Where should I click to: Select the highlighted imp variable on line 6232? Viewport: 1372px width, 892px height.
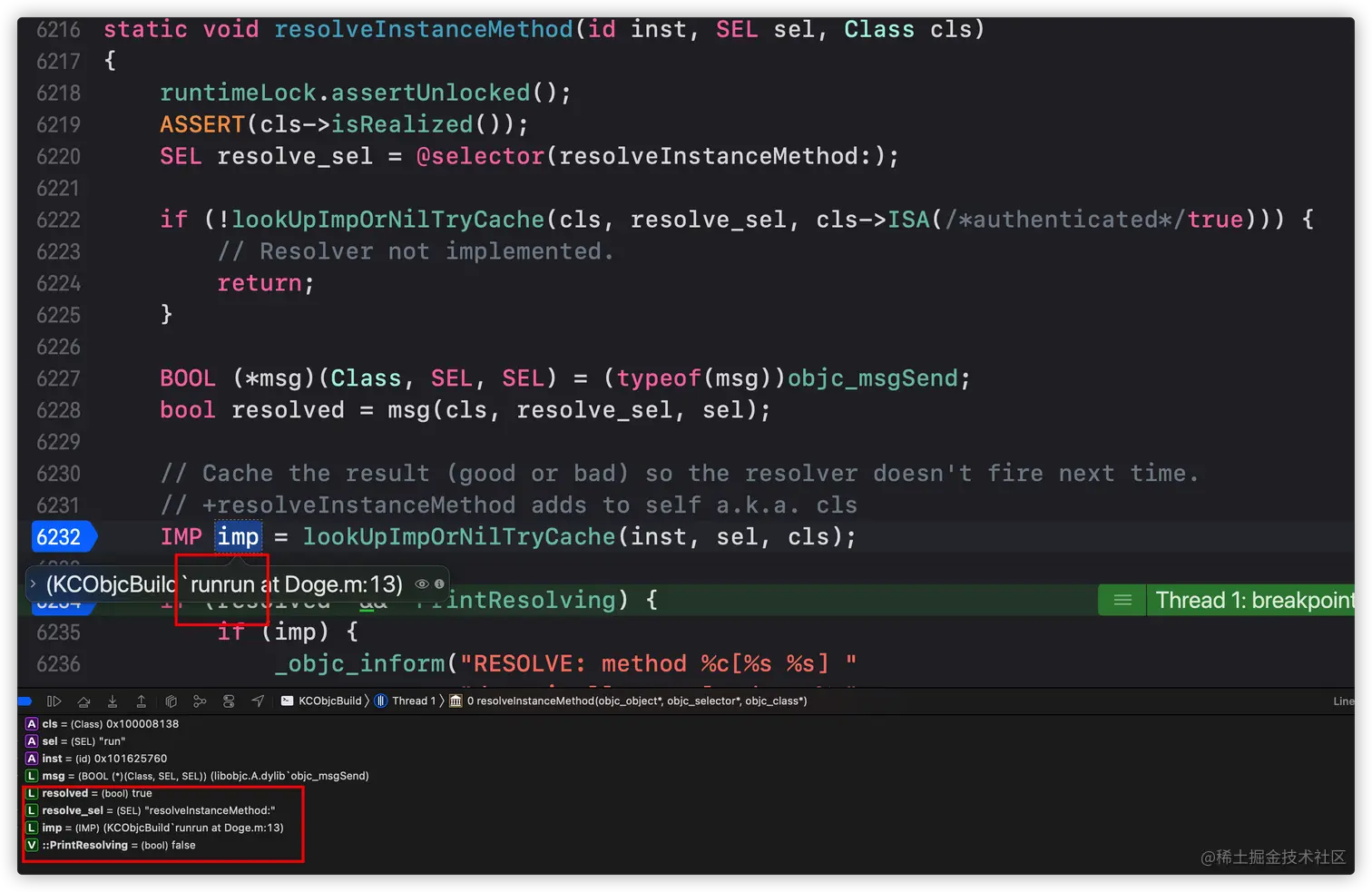point(239,537)
